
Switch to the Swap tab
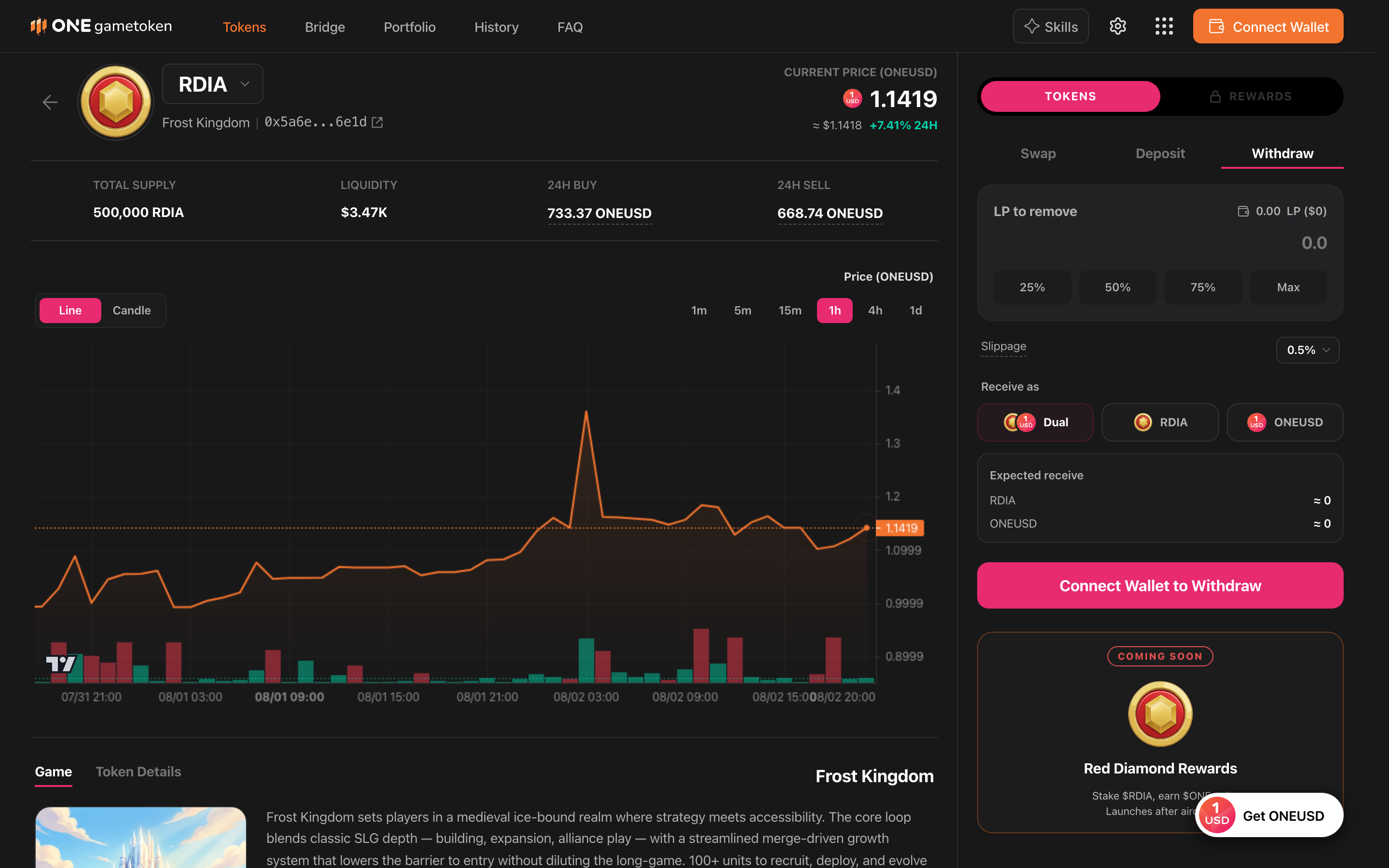(x=1038, y=153)
